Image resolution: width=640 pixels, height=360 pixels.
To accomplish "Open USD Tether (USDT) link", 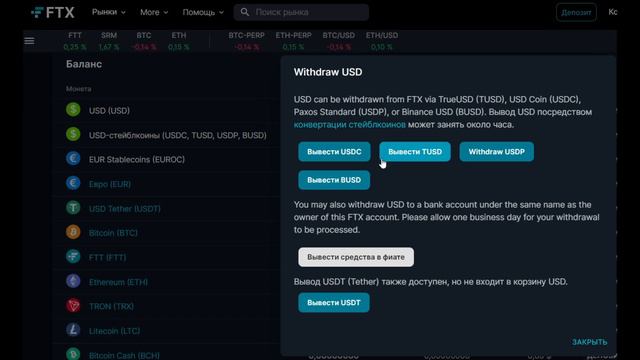I will [x=124, y=209].
